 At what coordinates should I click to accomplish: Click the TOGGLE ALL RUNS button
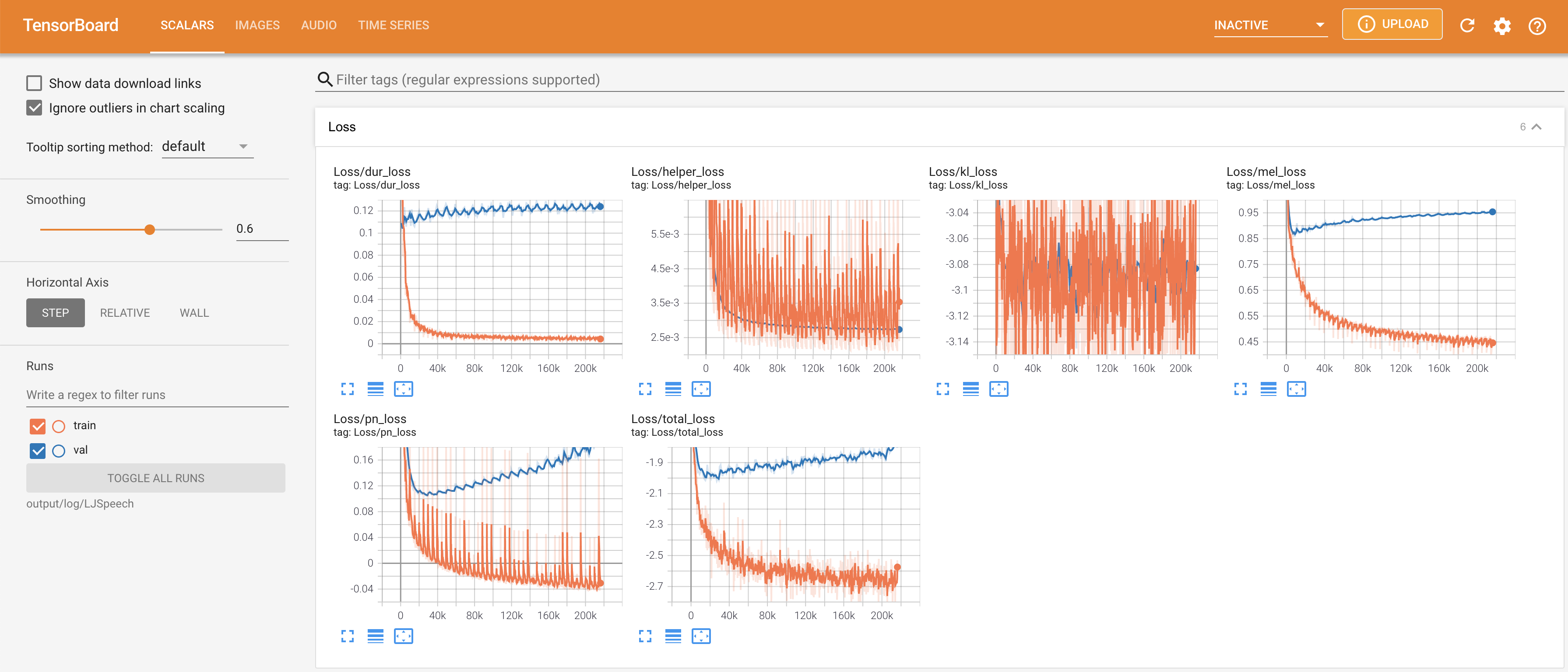(155, 478)
